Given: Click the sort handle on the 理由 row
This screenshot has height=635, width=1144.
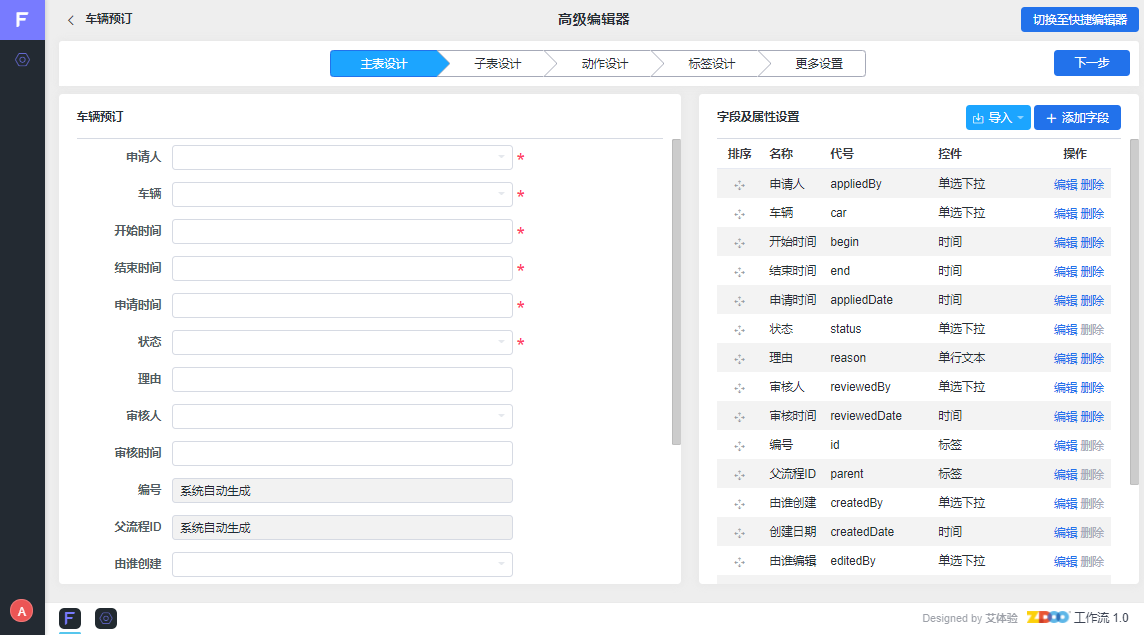Looking at the screenshot, I should (739, 359).
